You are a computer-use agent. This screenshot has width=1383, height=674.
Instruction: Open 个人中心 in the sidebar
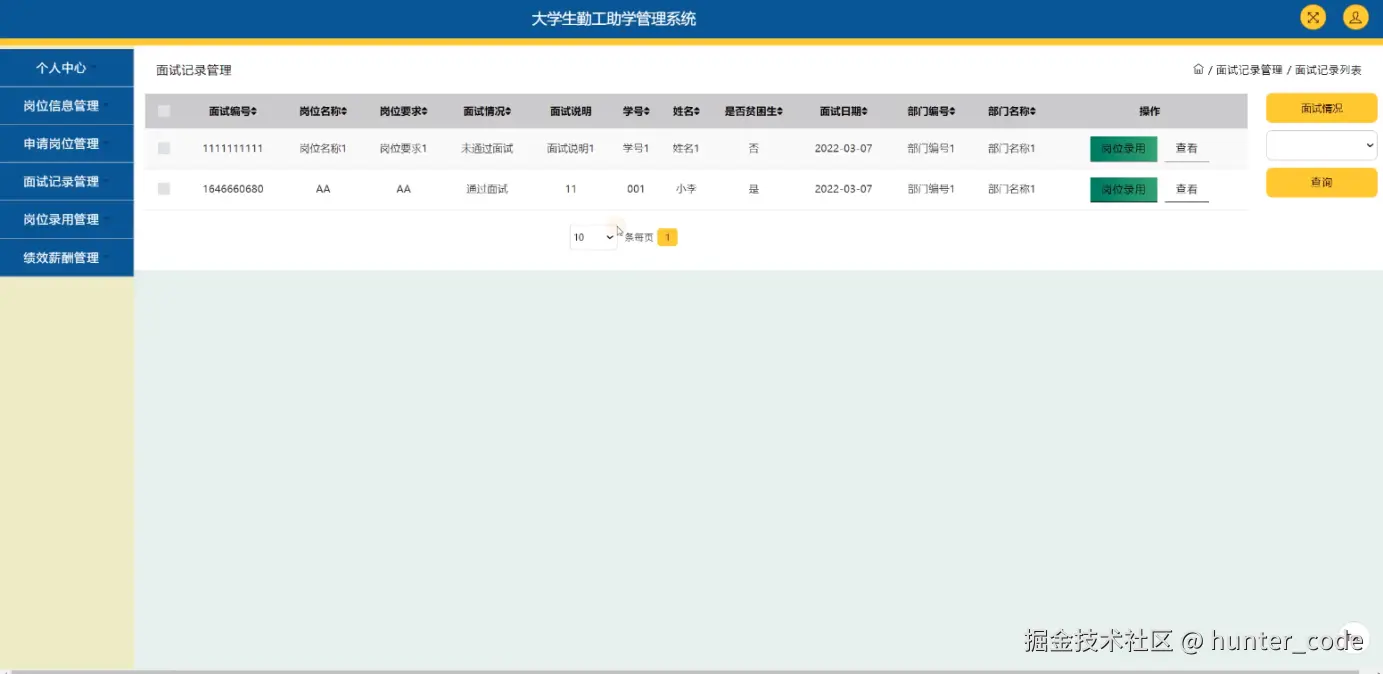[x=66, y=68]
